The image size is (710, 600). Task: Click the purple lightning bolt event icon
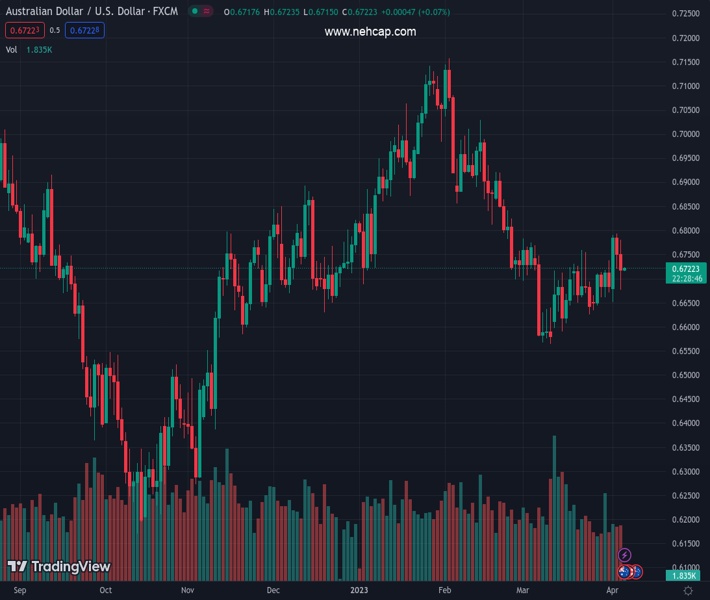(625, 555)
